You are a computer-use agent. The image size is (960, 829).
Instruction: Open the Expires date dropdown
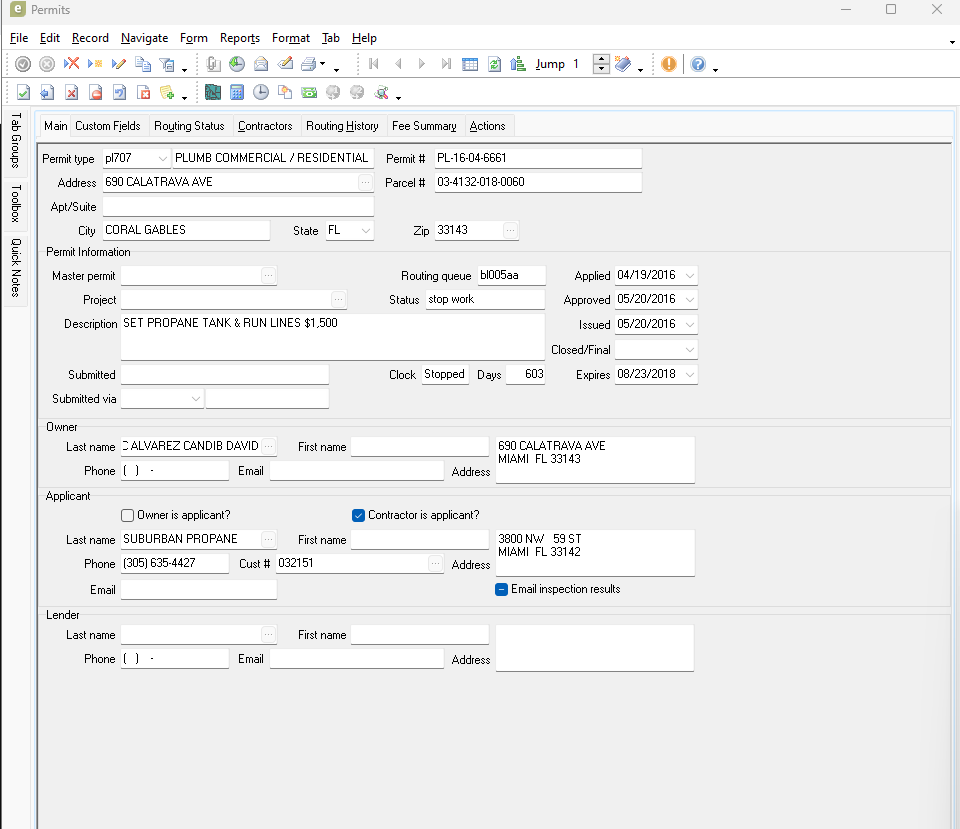tap(689, 375)
